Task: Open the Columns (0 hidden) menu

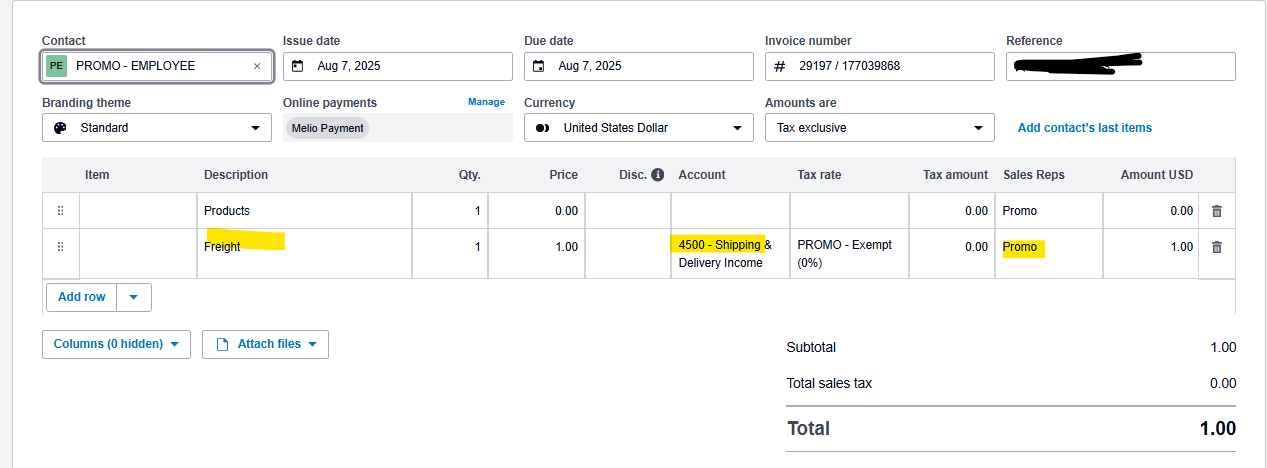Action: click(116, 344)
